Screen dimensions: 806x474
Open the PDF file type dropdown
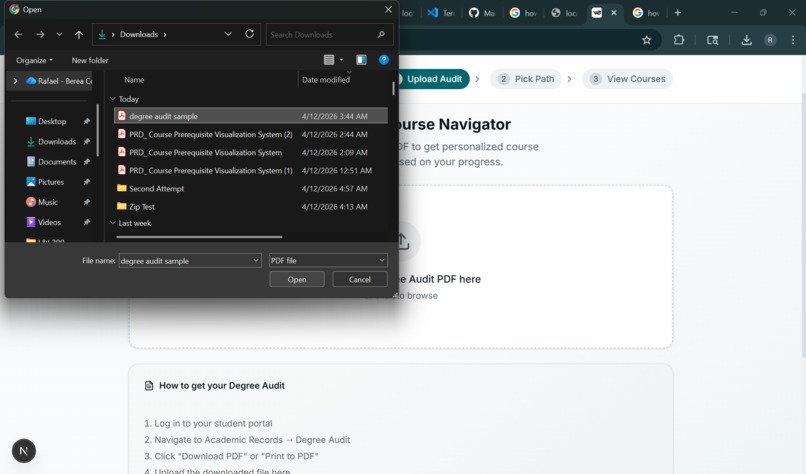[328, 260]
